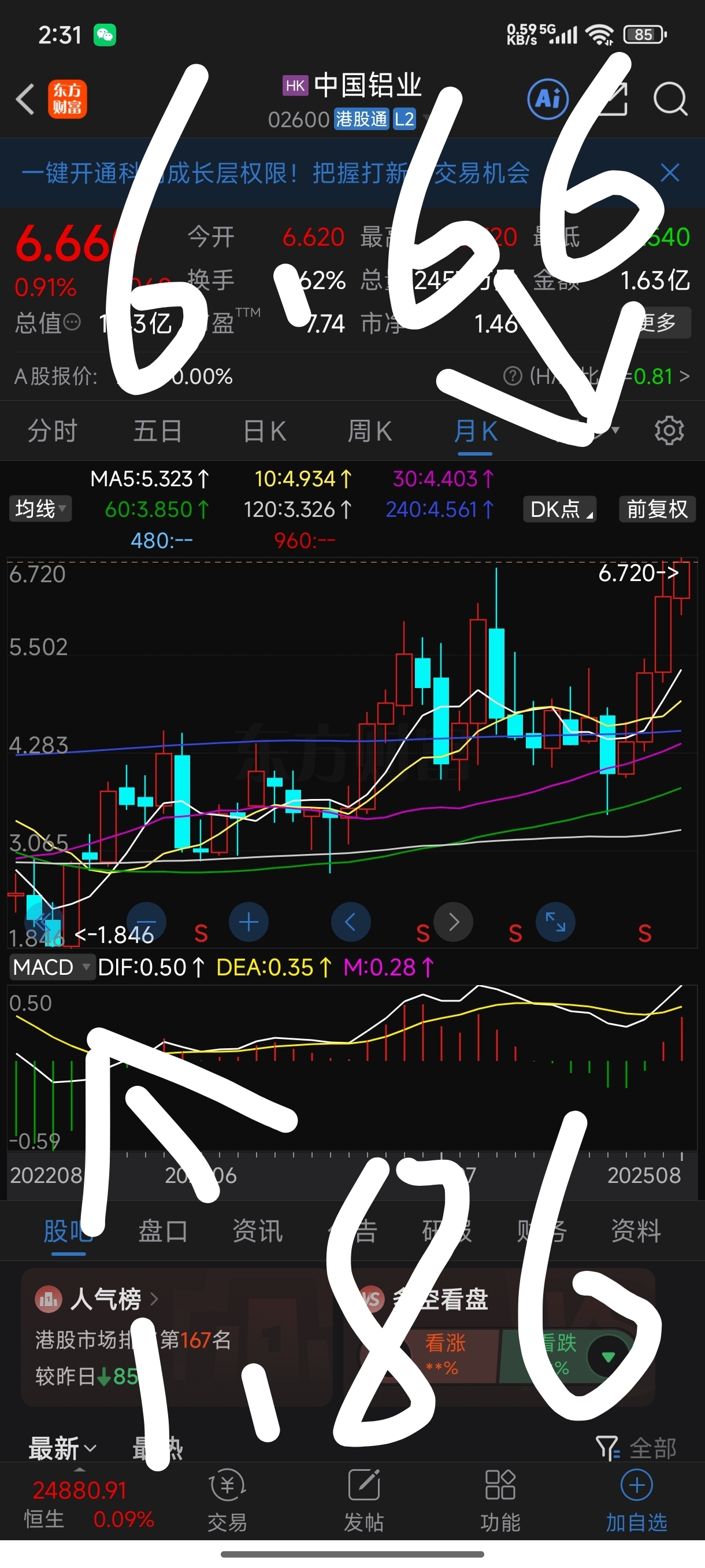Switch to 日K chart tab
Screen dimensions: 705x1568
(265, 431)
